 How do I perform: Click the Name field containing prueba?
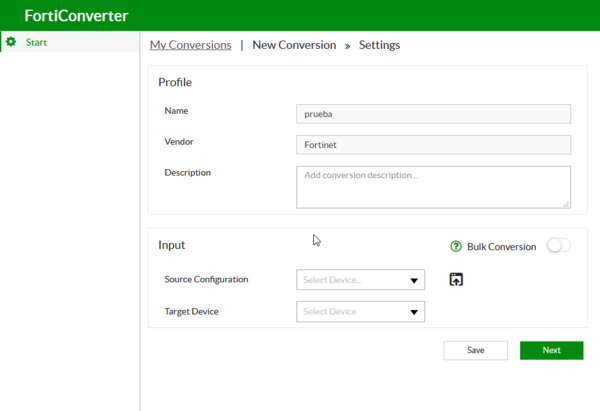433,114
